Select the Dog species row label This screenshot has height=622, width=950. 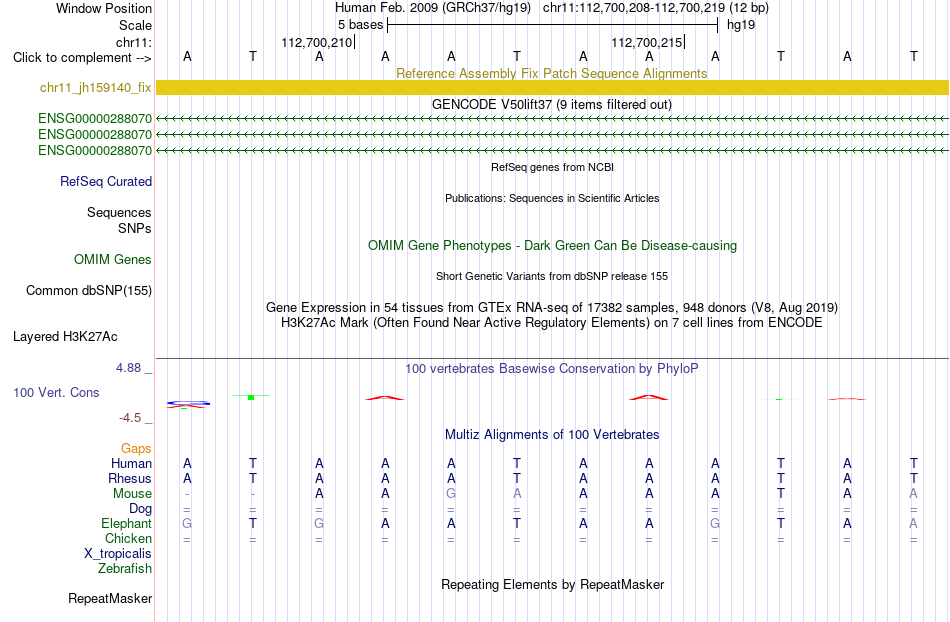140,509
